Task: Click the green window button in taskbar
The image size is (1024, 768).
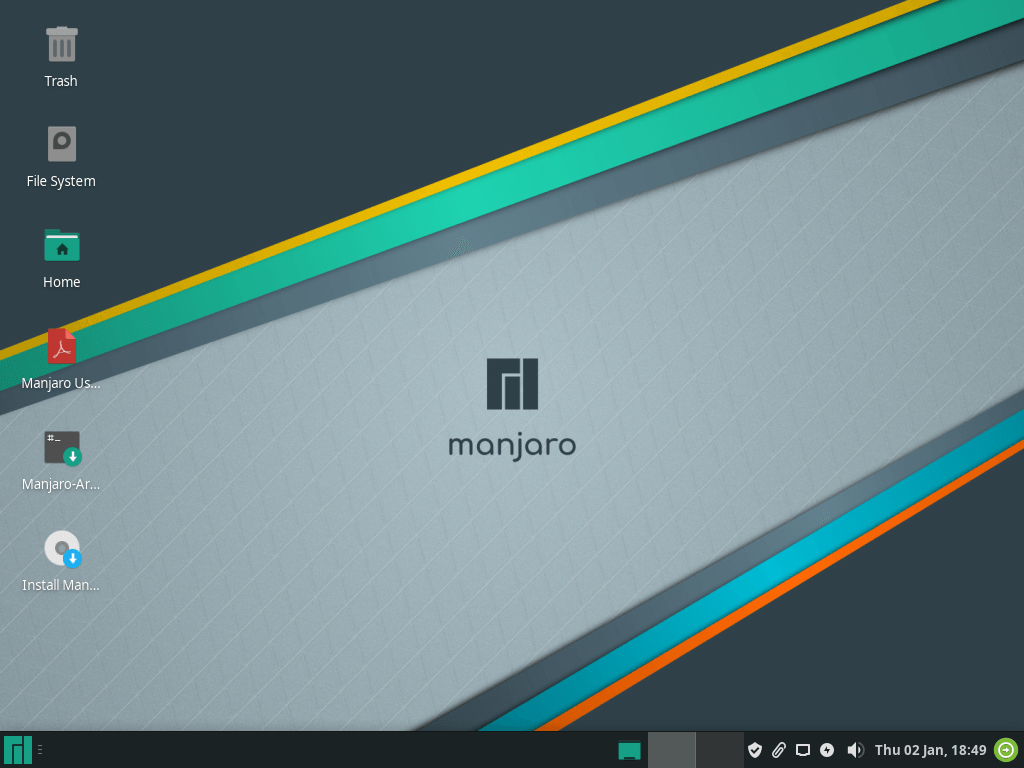Action: (x=629, y=749)
